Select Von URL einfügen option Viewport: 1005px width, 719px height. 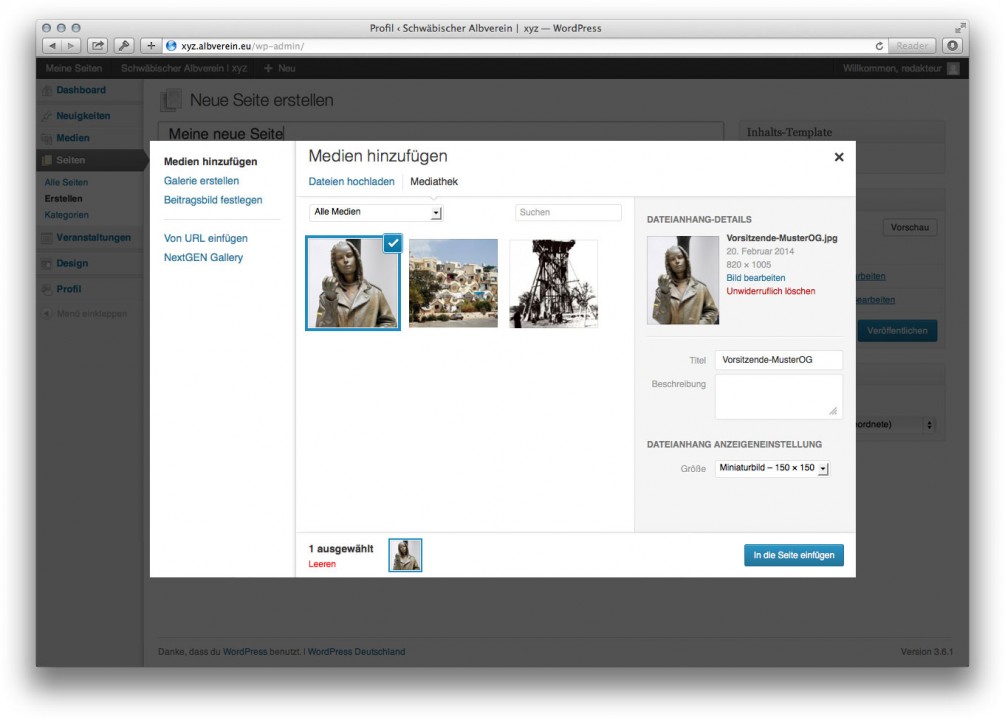[x=206, y=238]
